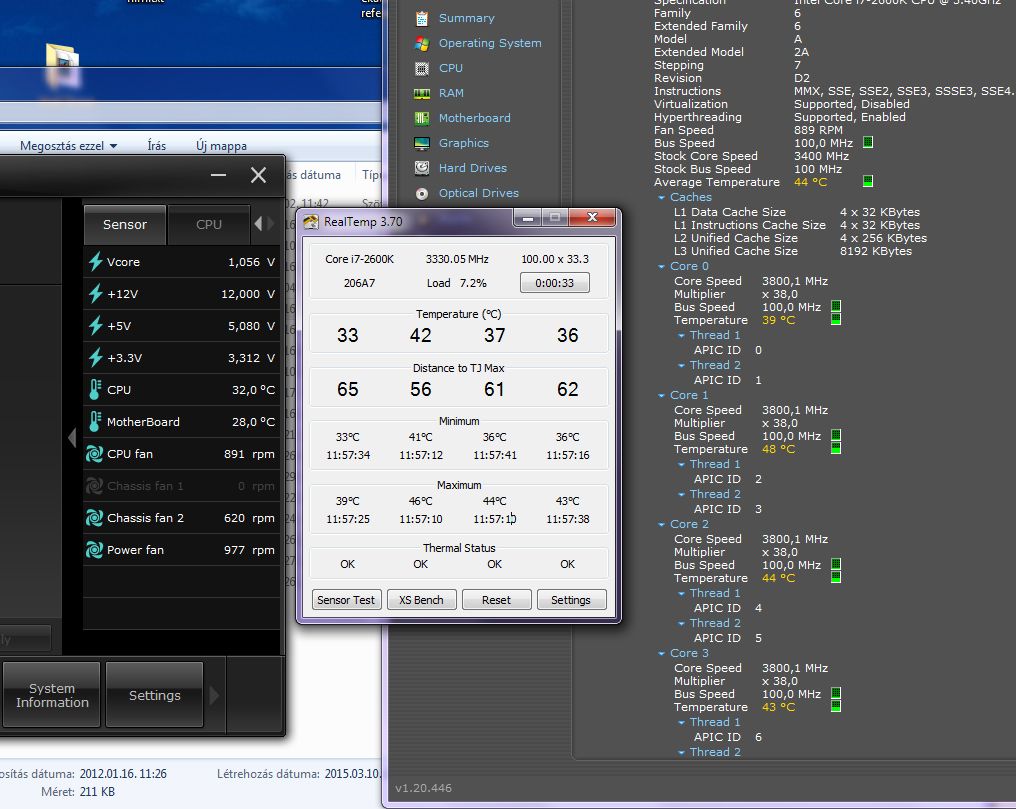Viewport: 1016px width, 809px height.
Task: Select the disabled Chassis fan 1 row
Action: tap(181, 486)
